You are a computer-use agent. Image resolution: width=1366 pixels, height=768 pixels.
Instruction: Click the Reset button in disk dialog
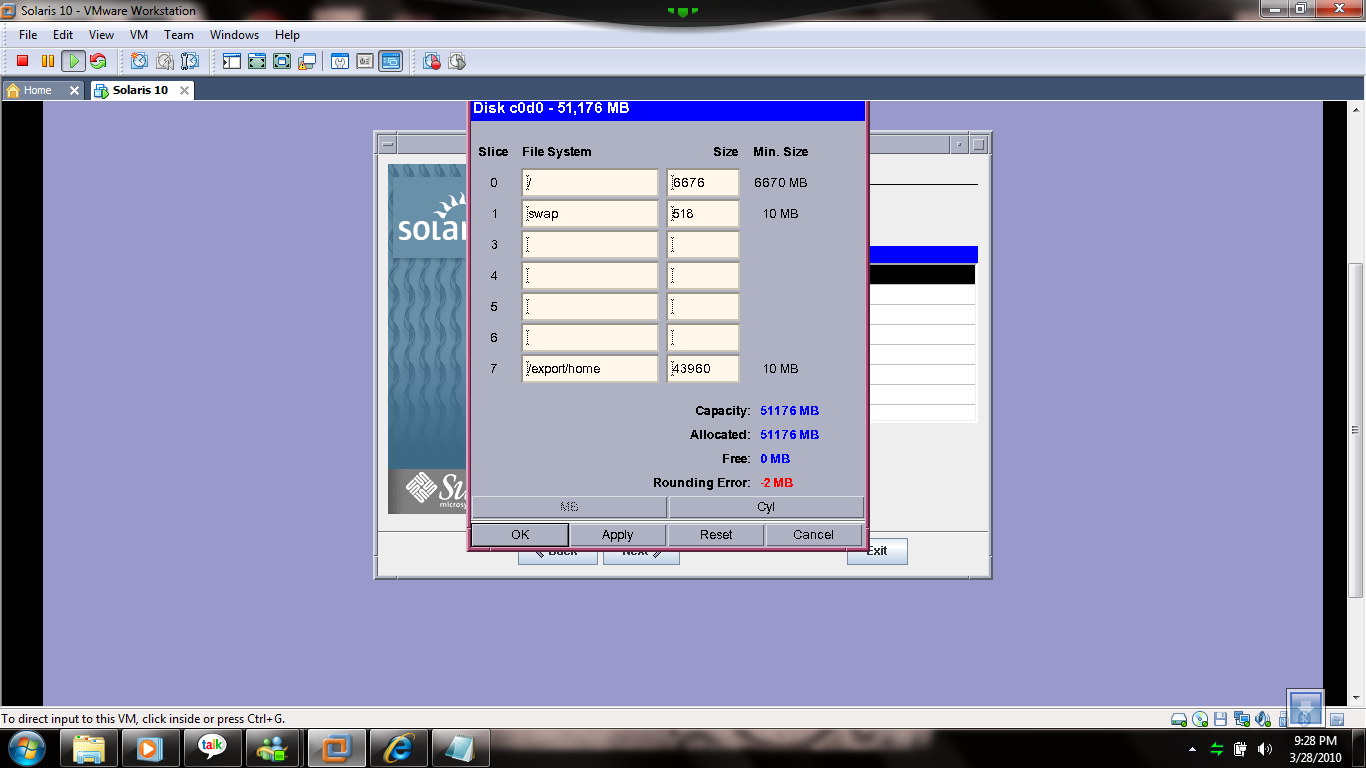coord(716,535)
